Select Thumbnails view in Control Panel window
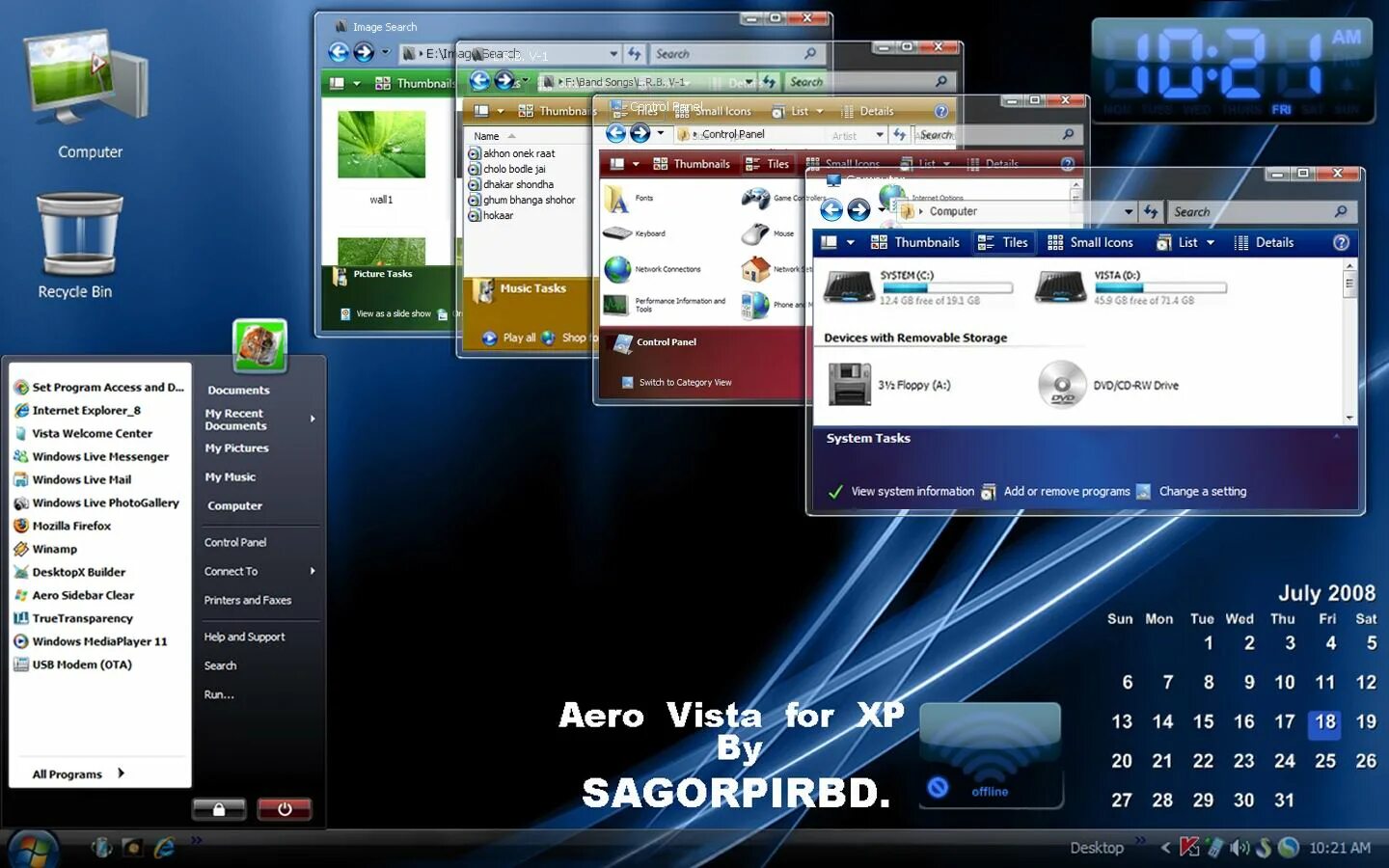The width and height of the screenshot is (1389, 868). (692, 164)
